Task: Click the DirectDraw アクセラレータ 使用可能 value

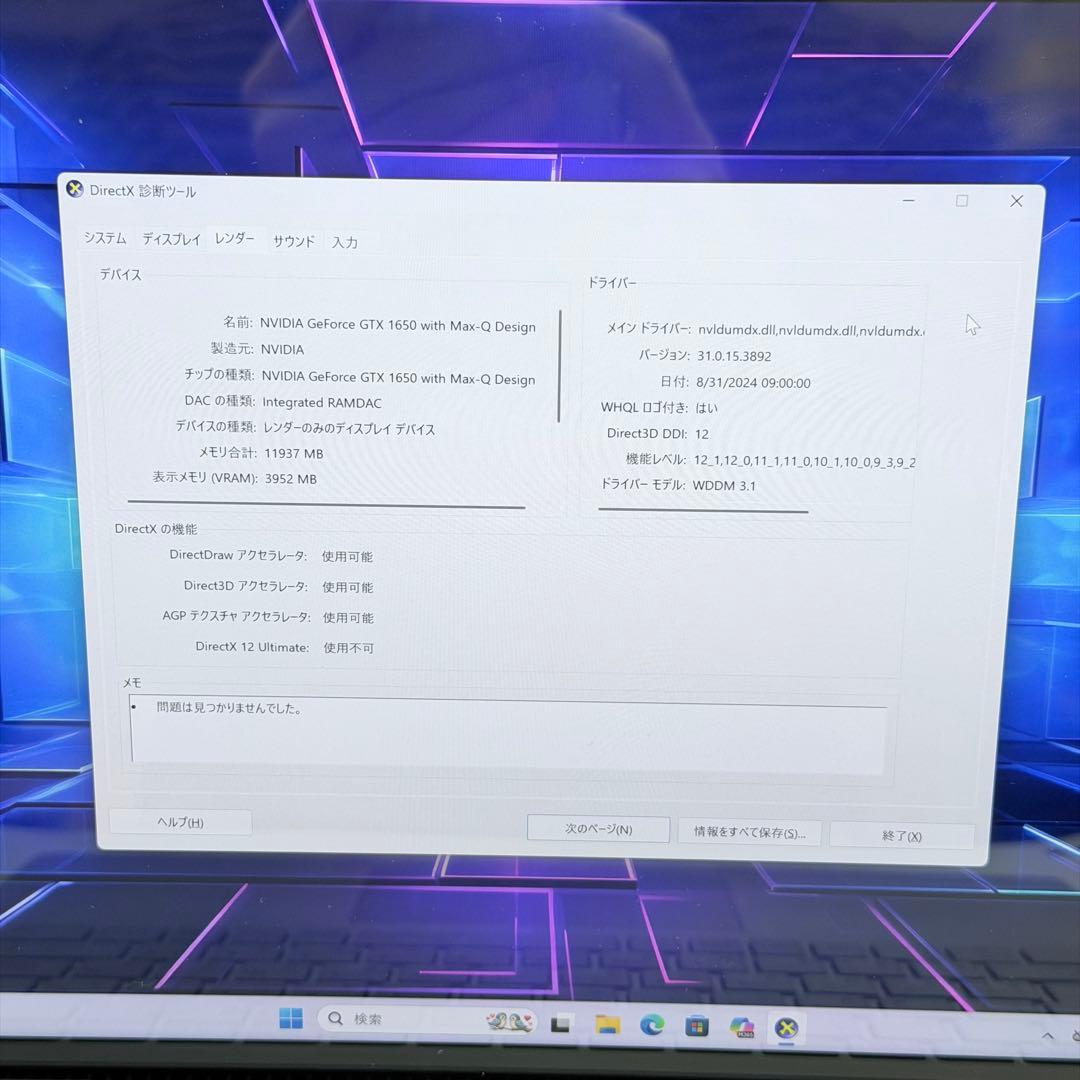Action: pos(347,557)
